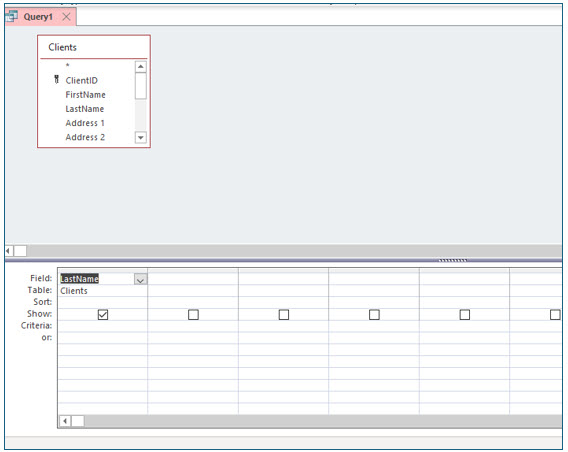Viewport: 568px width, 452px height.
Task: Click the Clients Table cell in grid
Action: click(103, 291)
